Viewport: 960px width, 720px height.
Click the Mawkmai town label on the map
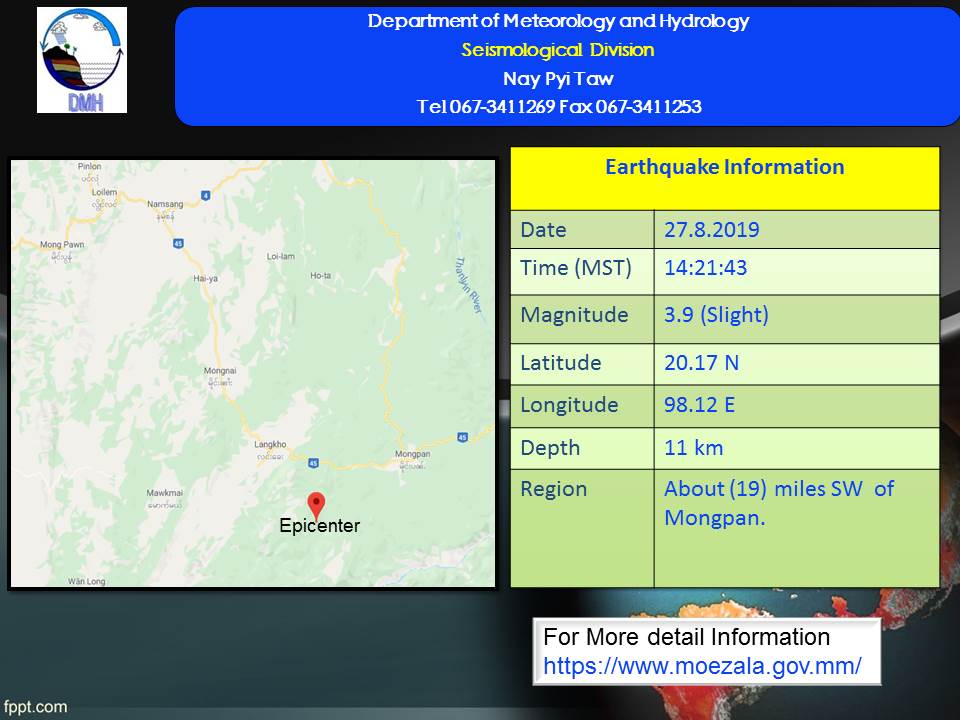pyautogui.click(x=165, y=493)
